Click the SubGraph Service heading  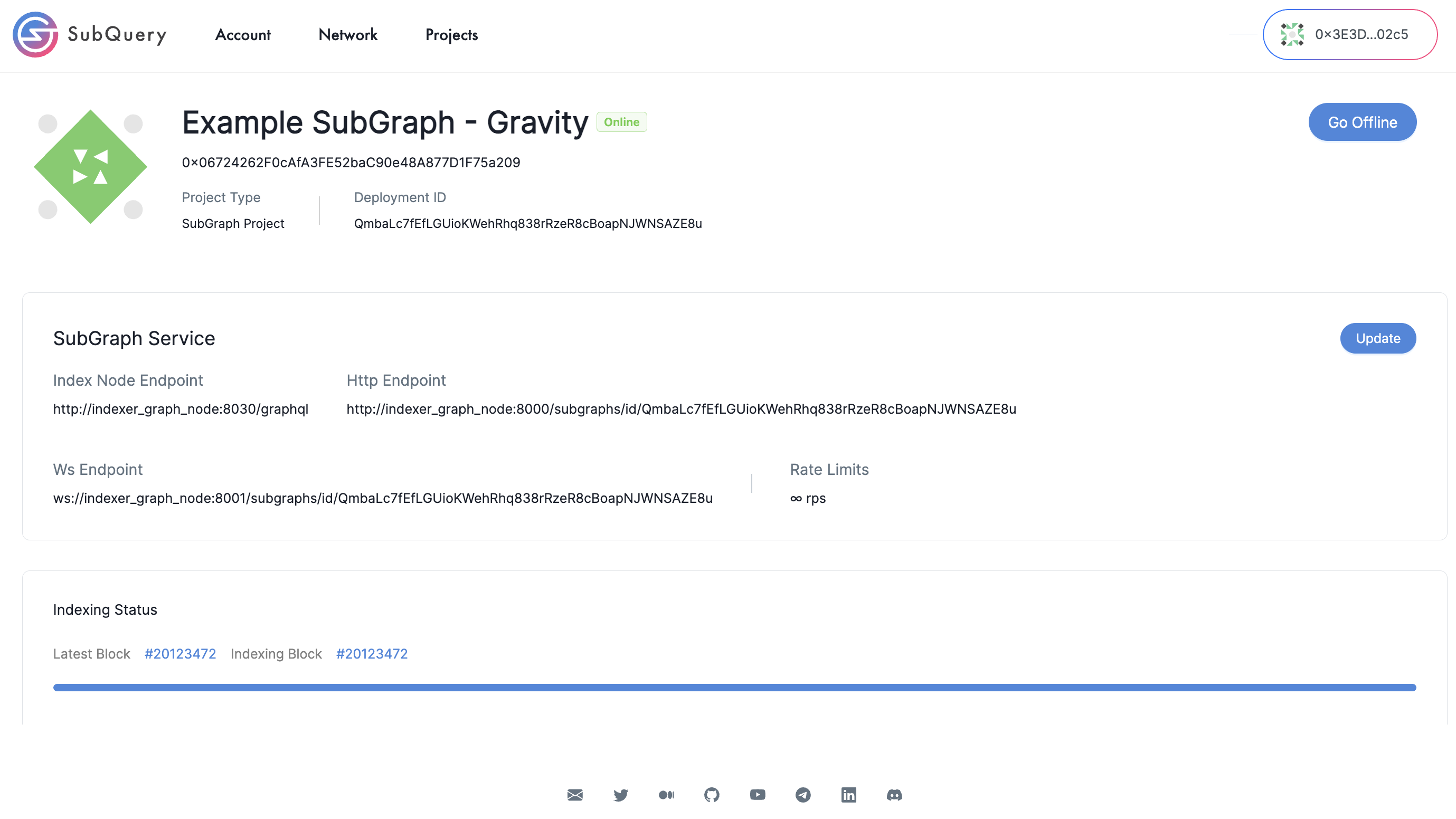click(134, 338)
